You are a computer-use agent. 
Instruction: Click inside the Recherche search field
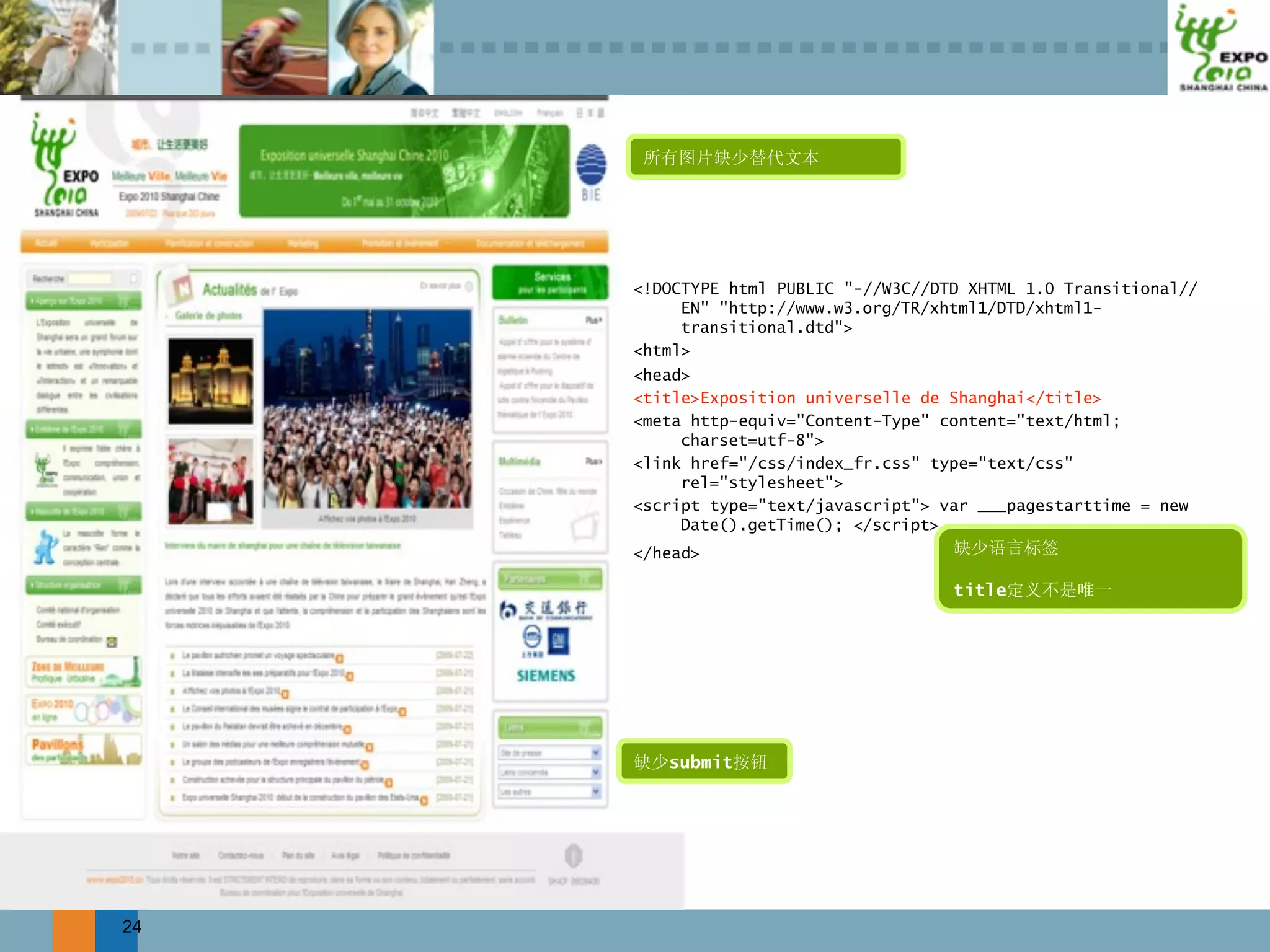[x=91, y=279]
